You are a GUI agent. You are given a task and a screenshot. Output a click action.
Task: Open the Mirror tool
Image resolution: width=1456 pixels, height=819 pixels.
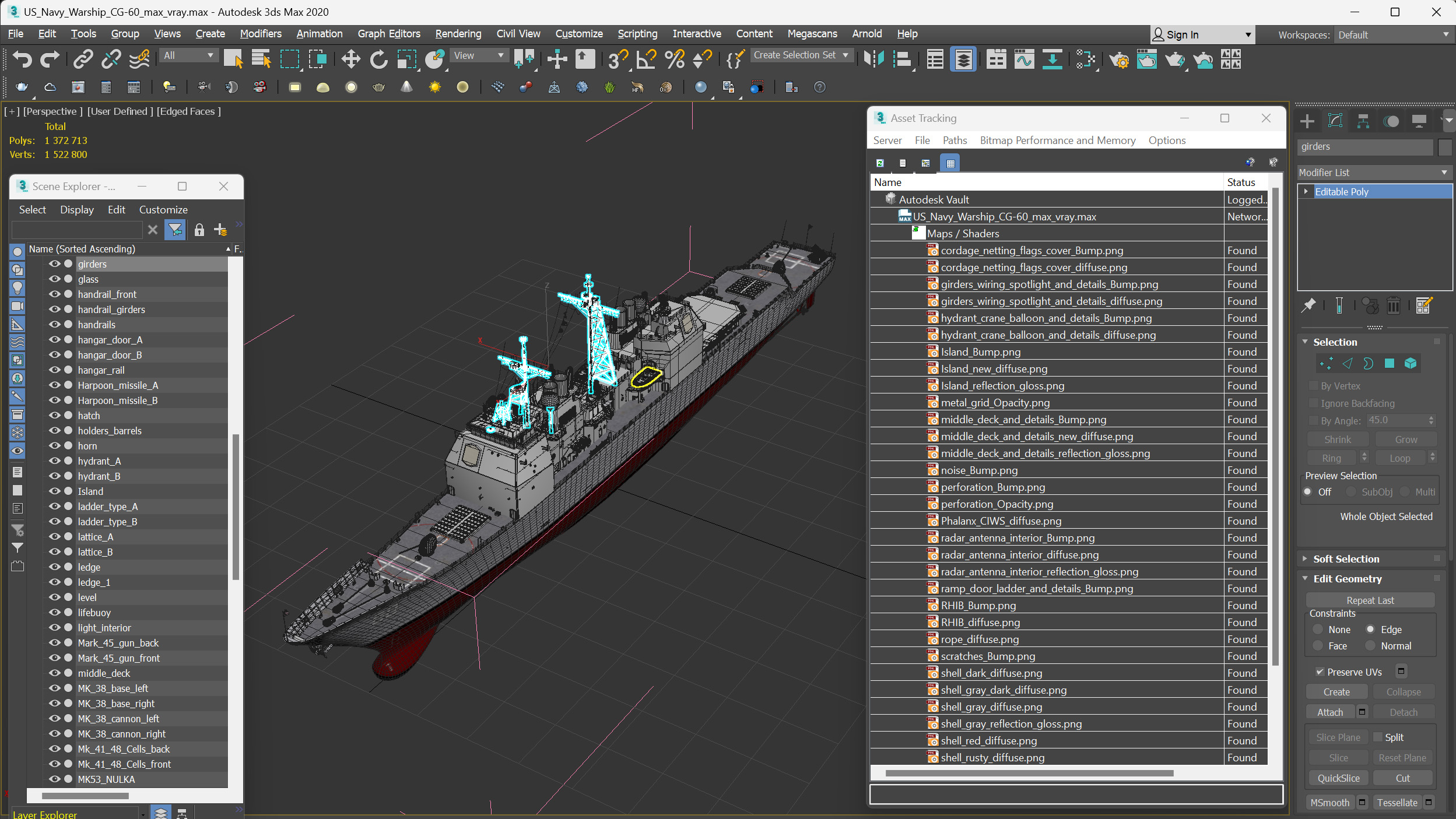[x=873, y=59]
